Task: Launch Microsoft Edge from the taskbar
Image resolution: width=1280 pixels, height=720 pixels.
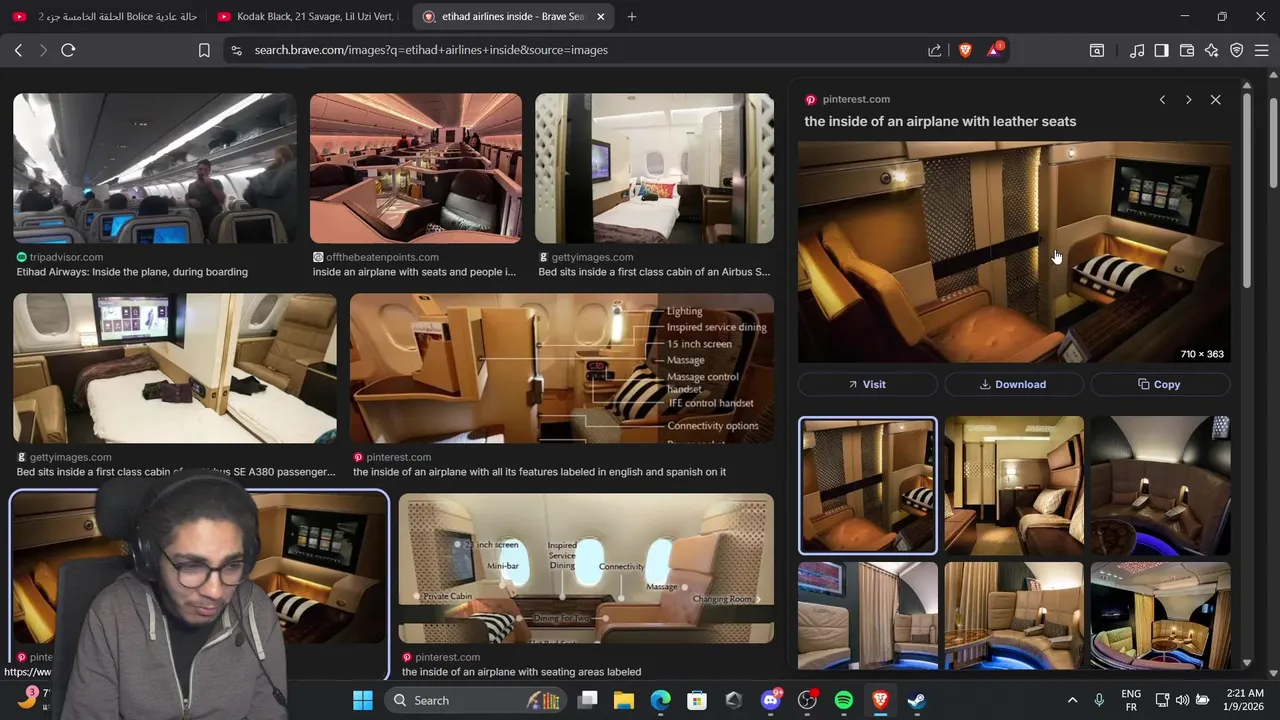Action: point(660,700)
